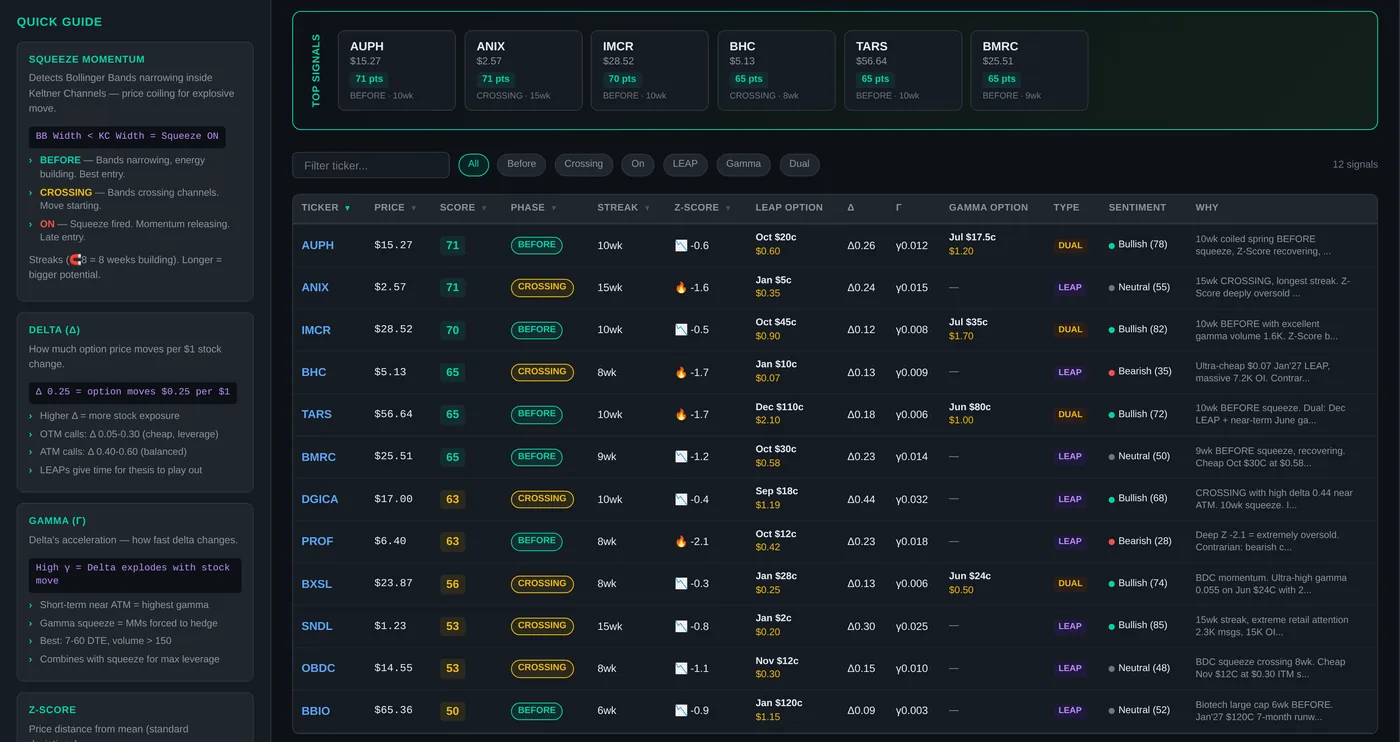Click the fire icon in ANIX's Z-Score cell
The width and height of the screenshot is (1400, 742).
coord(681,287)
